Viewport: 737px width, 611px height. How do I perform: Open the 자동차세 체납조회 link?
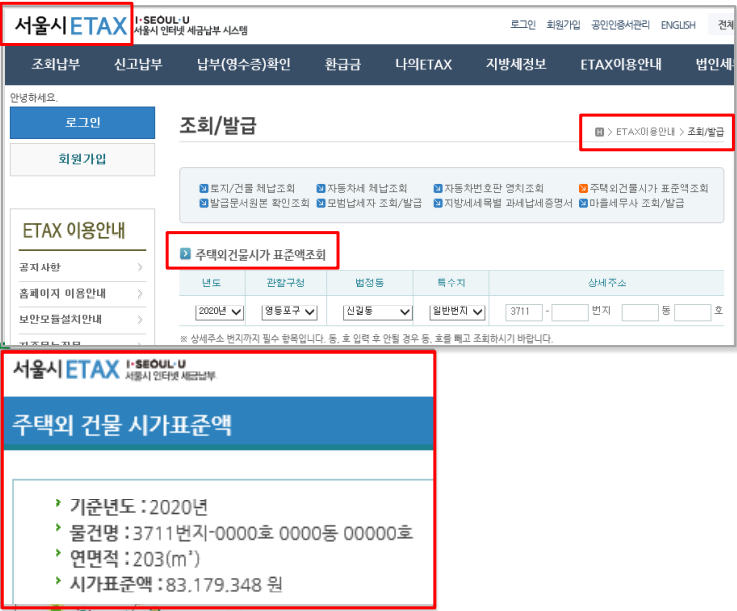(x=367, y=188)
